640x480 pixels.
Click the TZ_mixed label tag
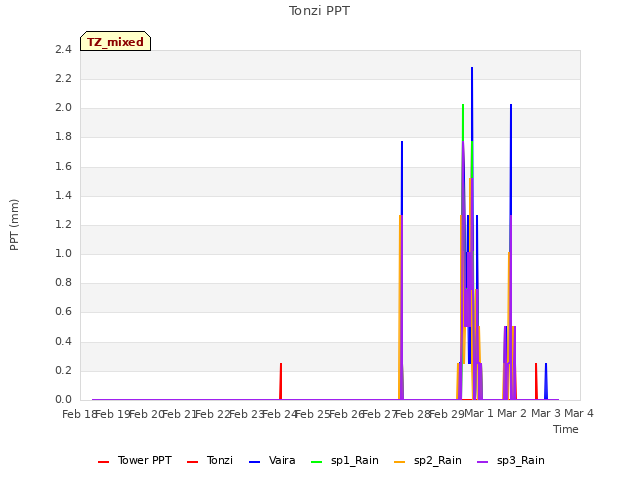pyautogui.click(x=116, y=41)
